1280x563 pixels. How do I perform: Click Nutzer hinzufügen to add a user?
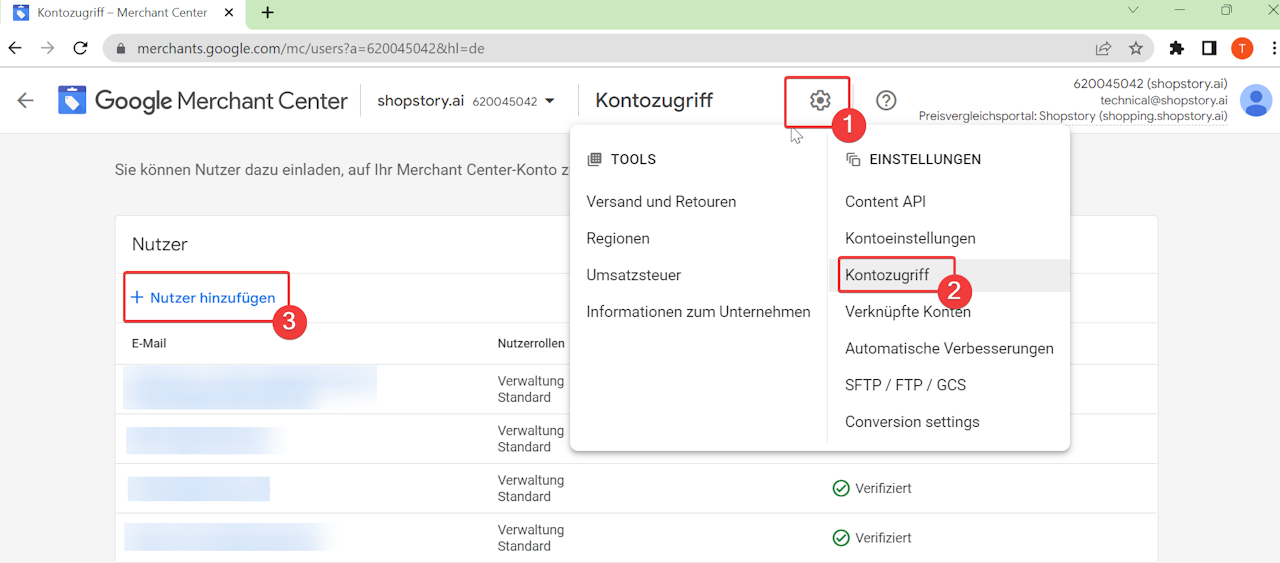203,298
